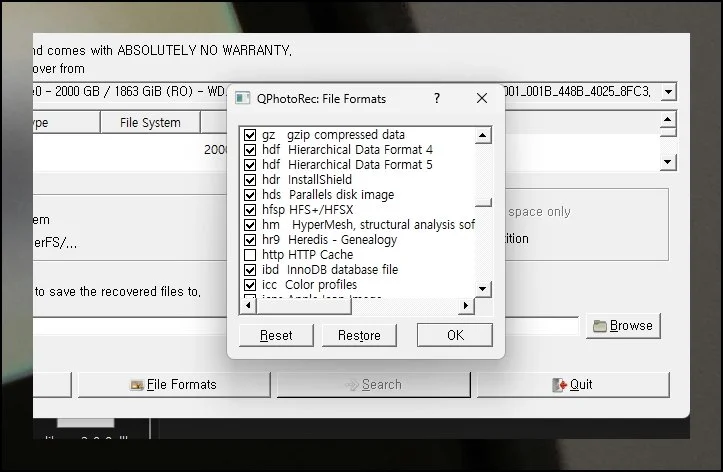
Task: Uncheck hdf Hierarchical Data Format 5
Action: tap(250, 165)
